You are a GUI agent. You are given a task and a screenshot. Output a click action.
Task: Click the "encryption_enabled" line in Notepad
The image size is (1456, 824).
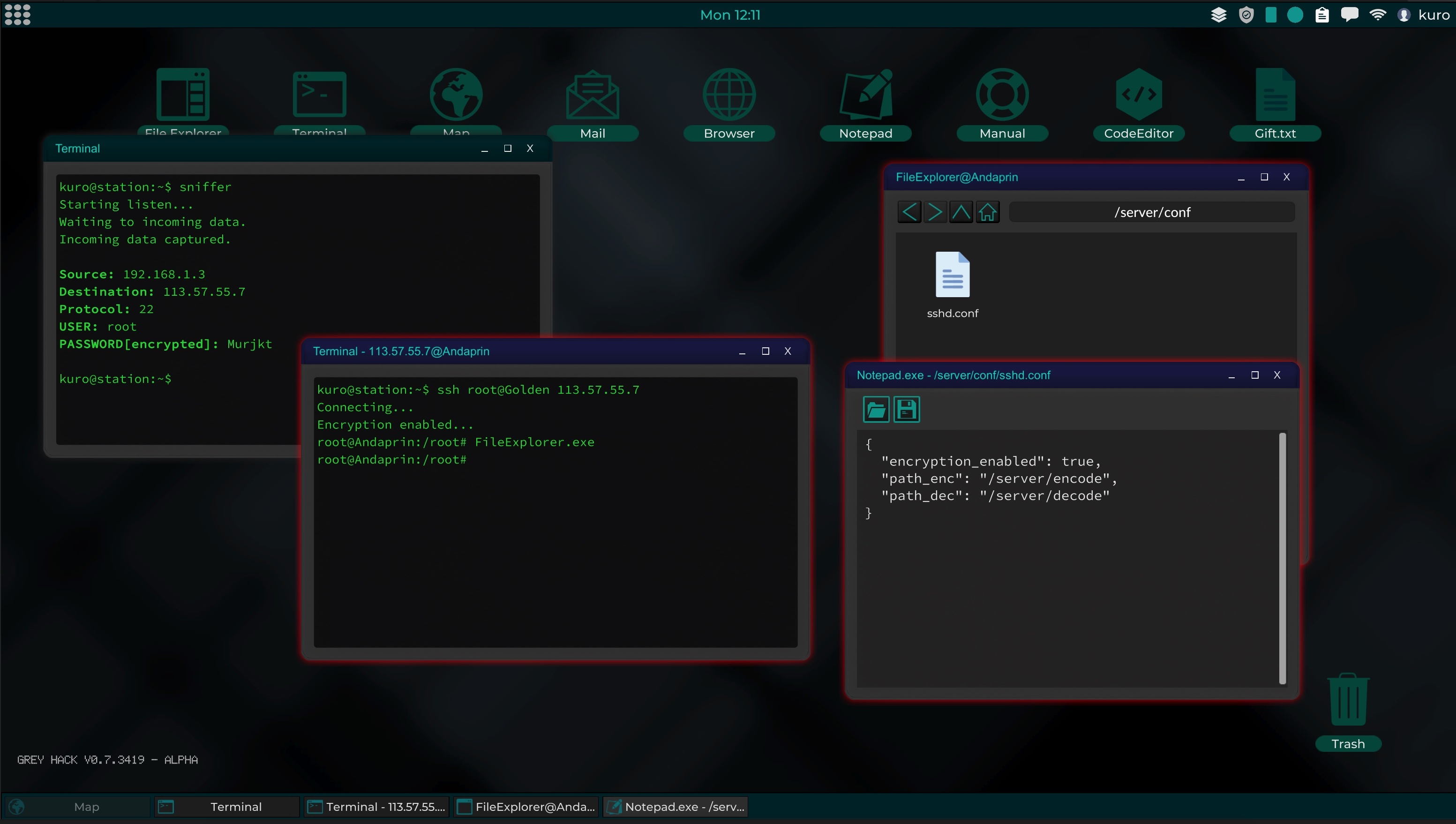[991, 461]
